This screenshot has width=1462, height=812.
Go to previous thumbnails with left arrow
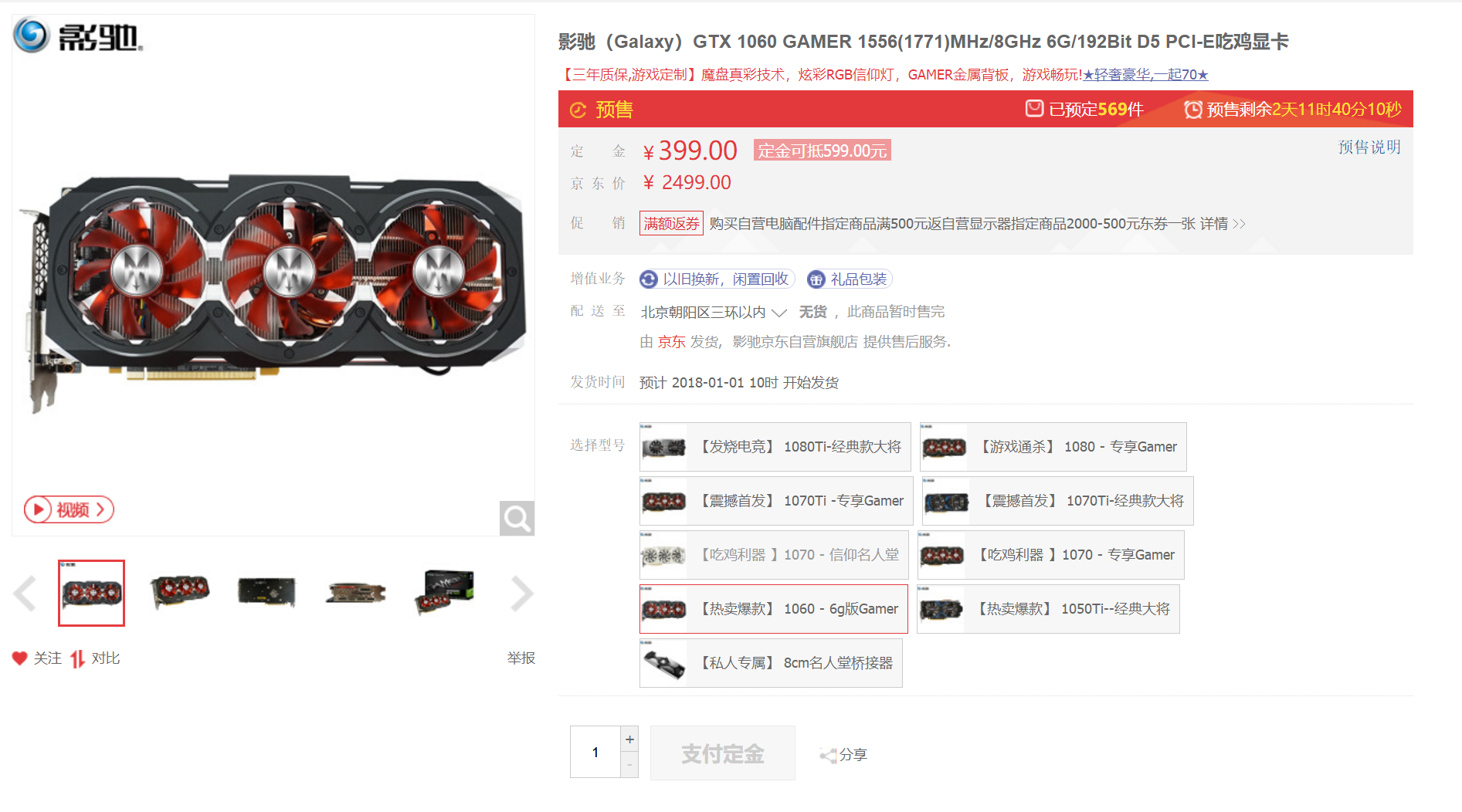pyautogui.click(x=25, y=594)
